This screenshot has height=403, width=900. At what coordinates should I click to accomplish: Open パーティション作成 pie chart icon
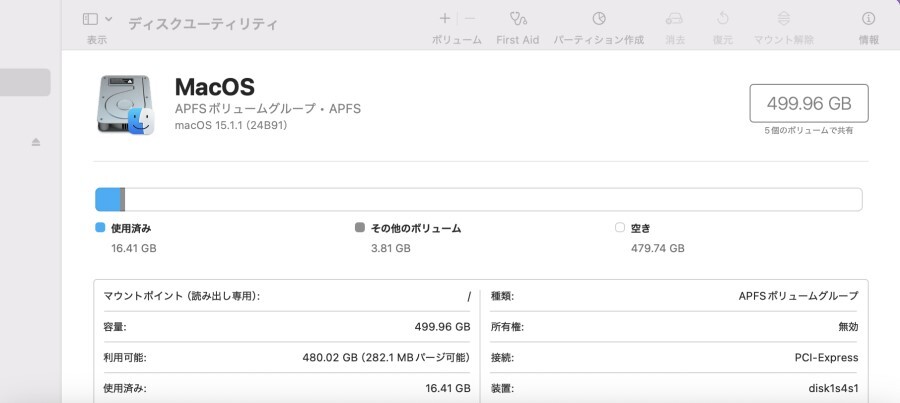[599, 18]
